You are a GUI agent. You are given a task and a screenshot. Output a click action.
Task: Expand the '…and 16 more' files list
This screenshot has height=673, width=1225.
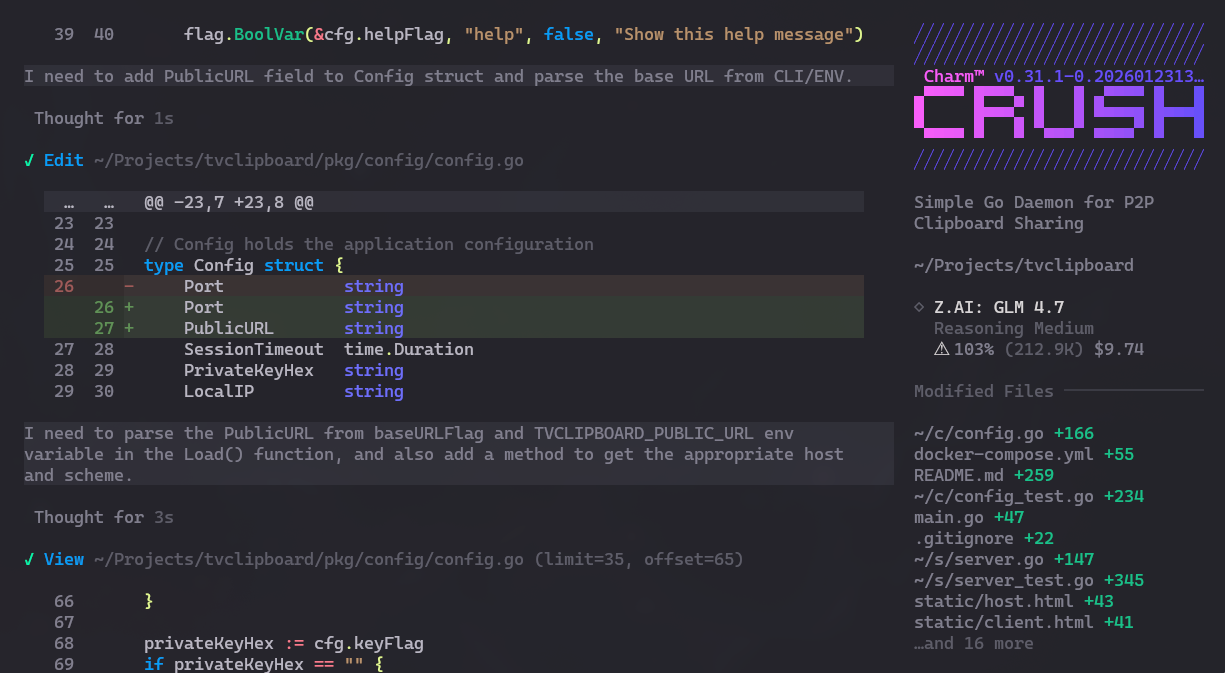[973, 643]
